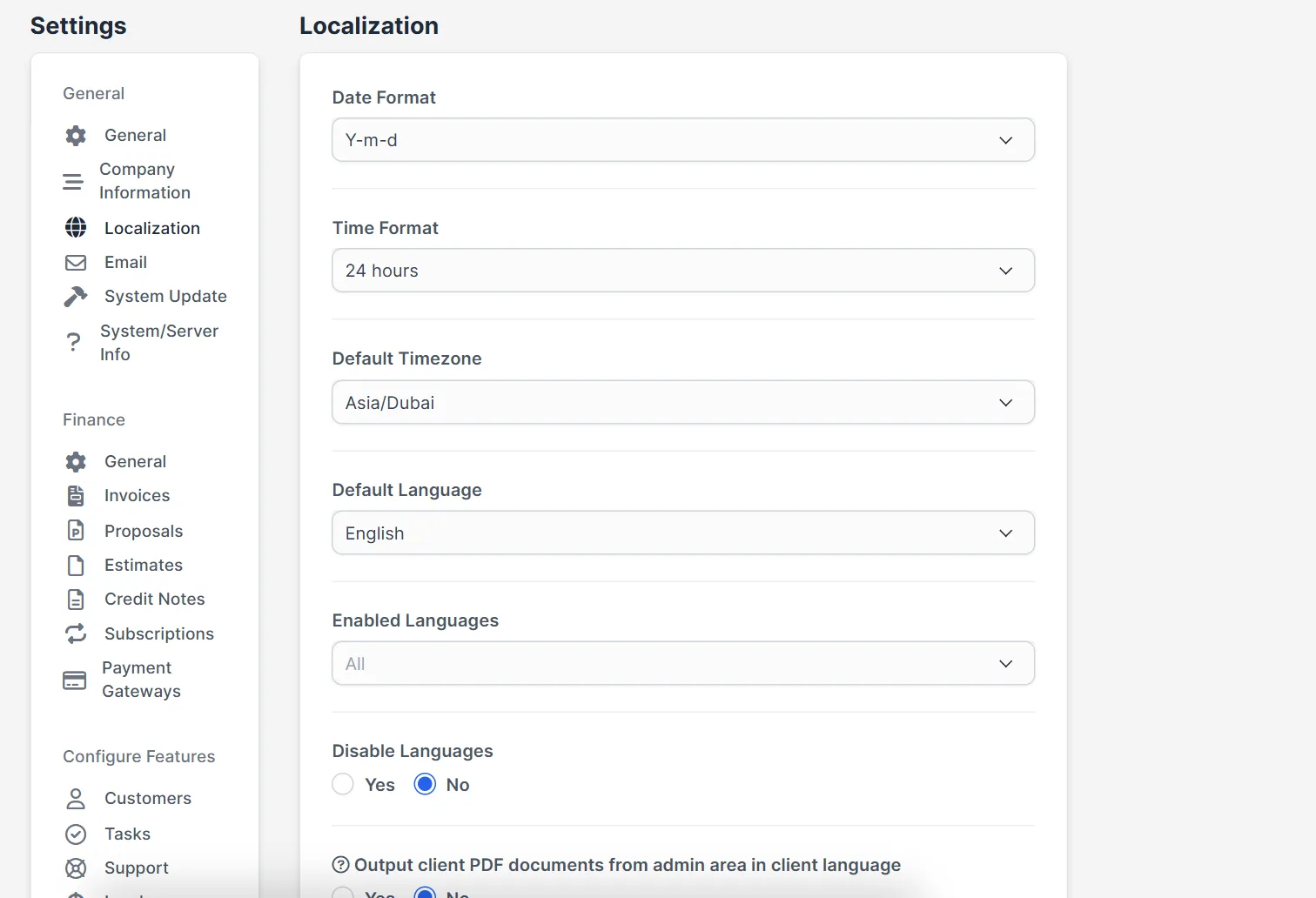Click the gear icon beside General under the Finance section
Screen dimensions: 1316x898
click(x=76, y=462)
